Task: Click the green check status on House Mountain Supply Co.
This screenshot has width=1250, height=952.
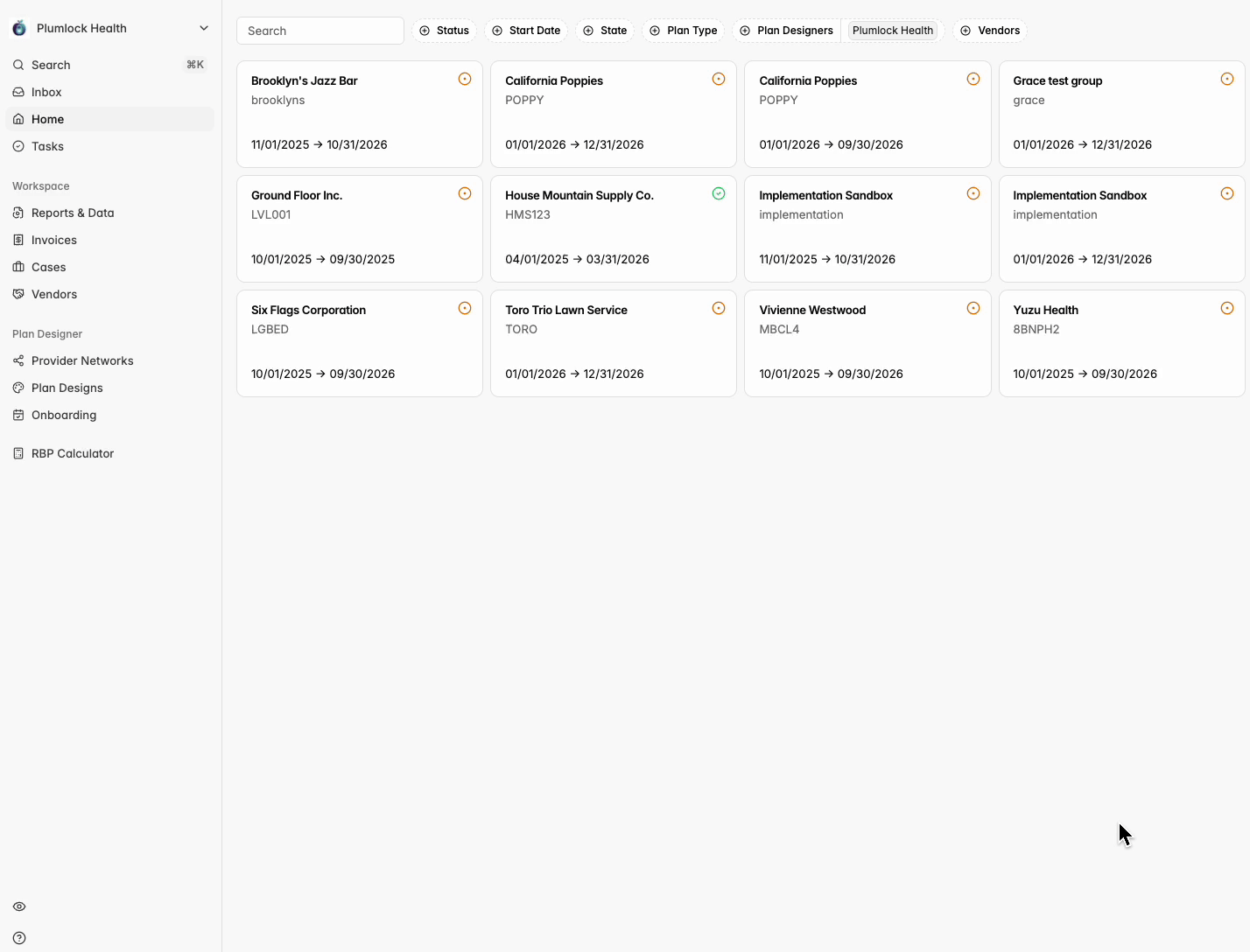Action: (x=719, y=193)
